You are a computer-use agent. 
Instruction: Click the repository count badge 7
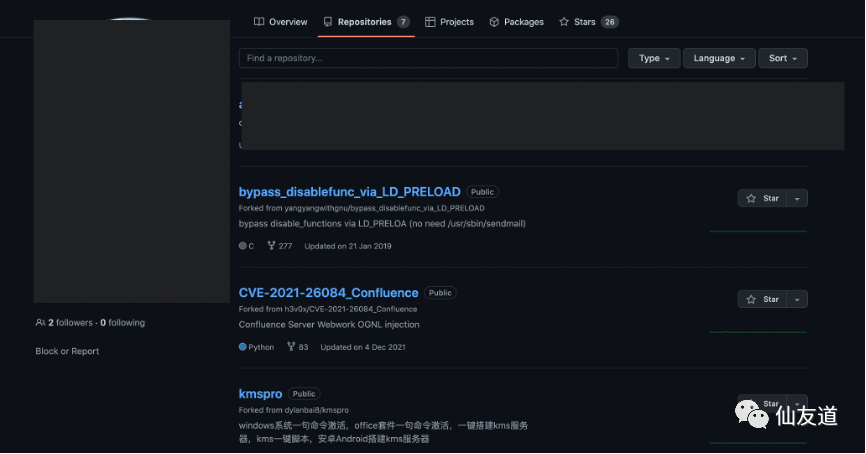click(403, 22)
